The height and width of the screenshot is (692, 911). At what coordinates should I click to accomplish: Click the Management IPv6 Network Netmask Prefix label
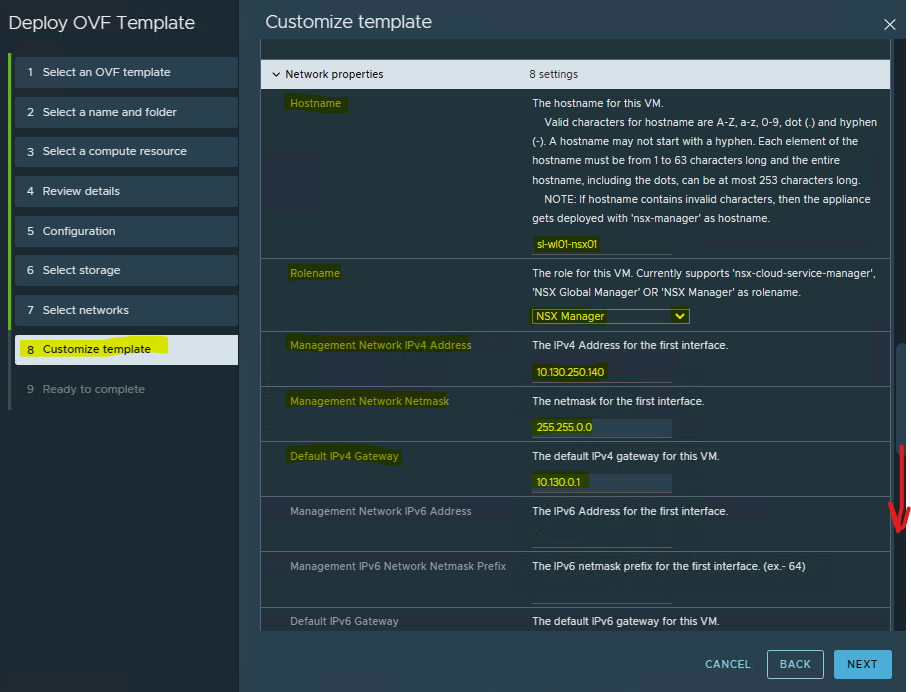coord(398,566)
